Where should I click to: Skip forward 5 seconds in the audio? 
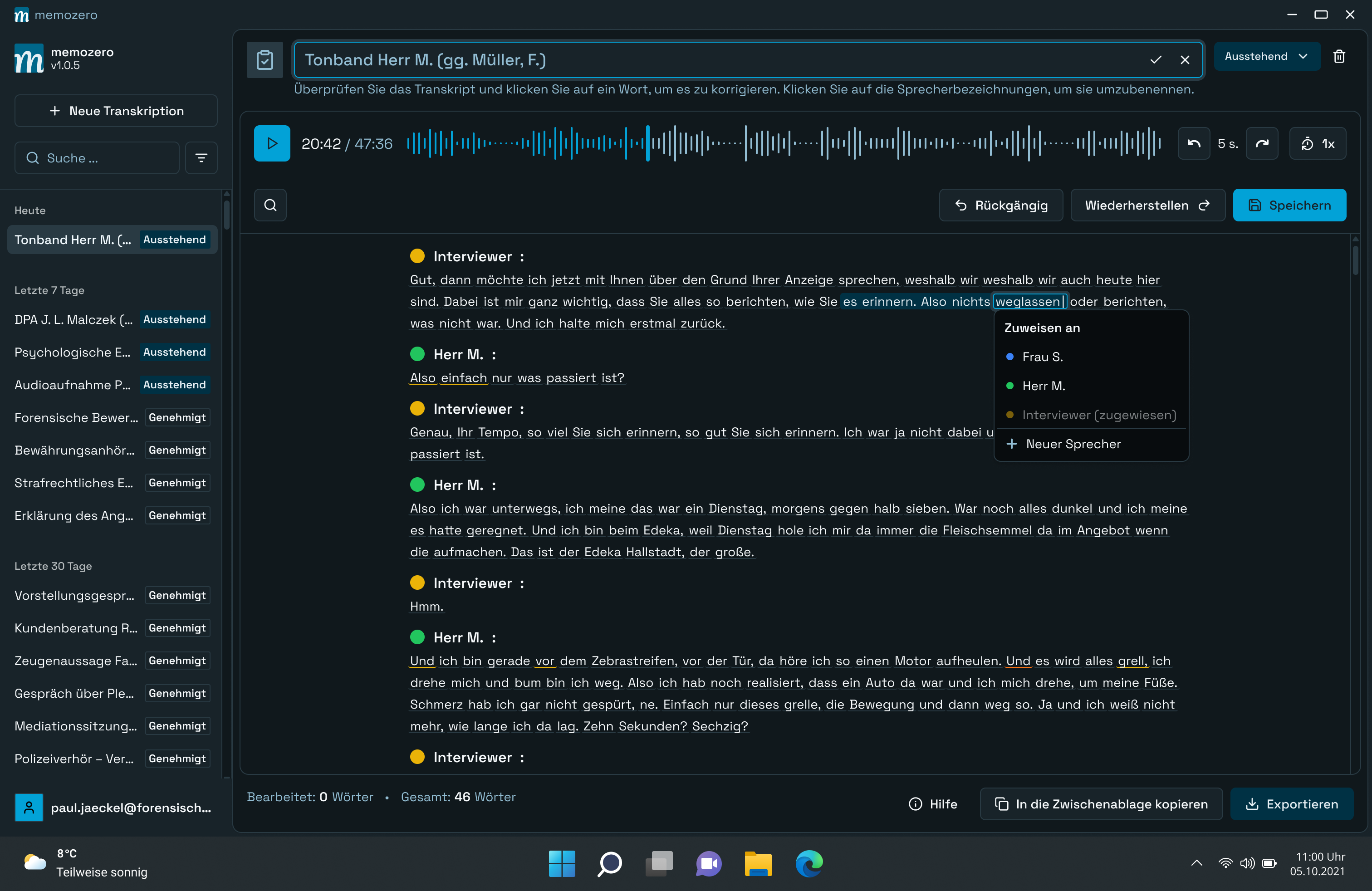click(1263, 143)
